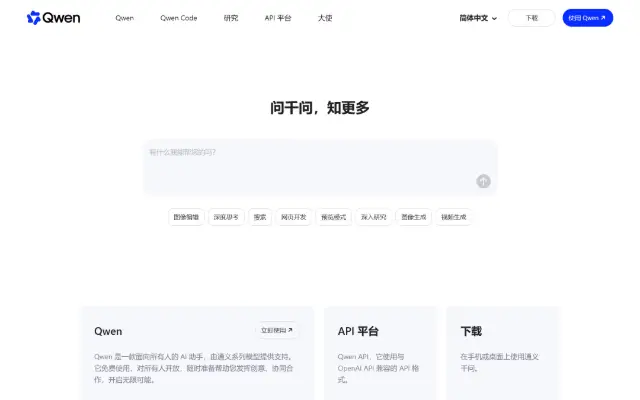640x400 pixels.
Task: Select the 深入研究 chip
Action: coord(373,217)
